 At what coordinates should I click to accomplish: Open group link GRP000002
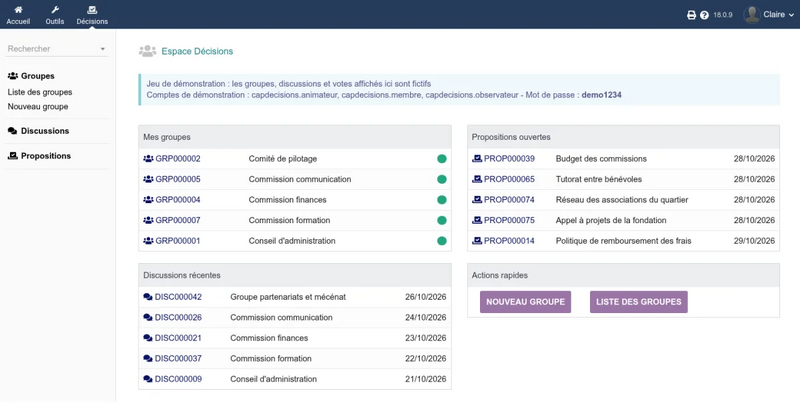[x=178, y=159]
